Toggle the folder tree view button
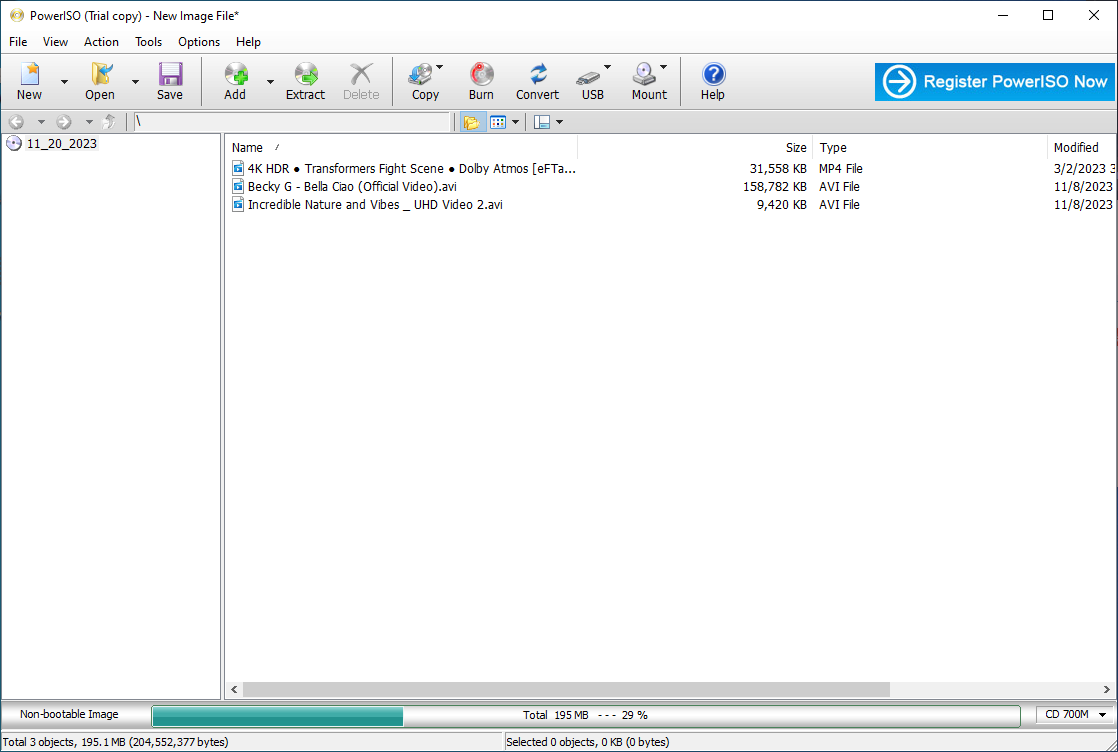 (x=470, y=122)
